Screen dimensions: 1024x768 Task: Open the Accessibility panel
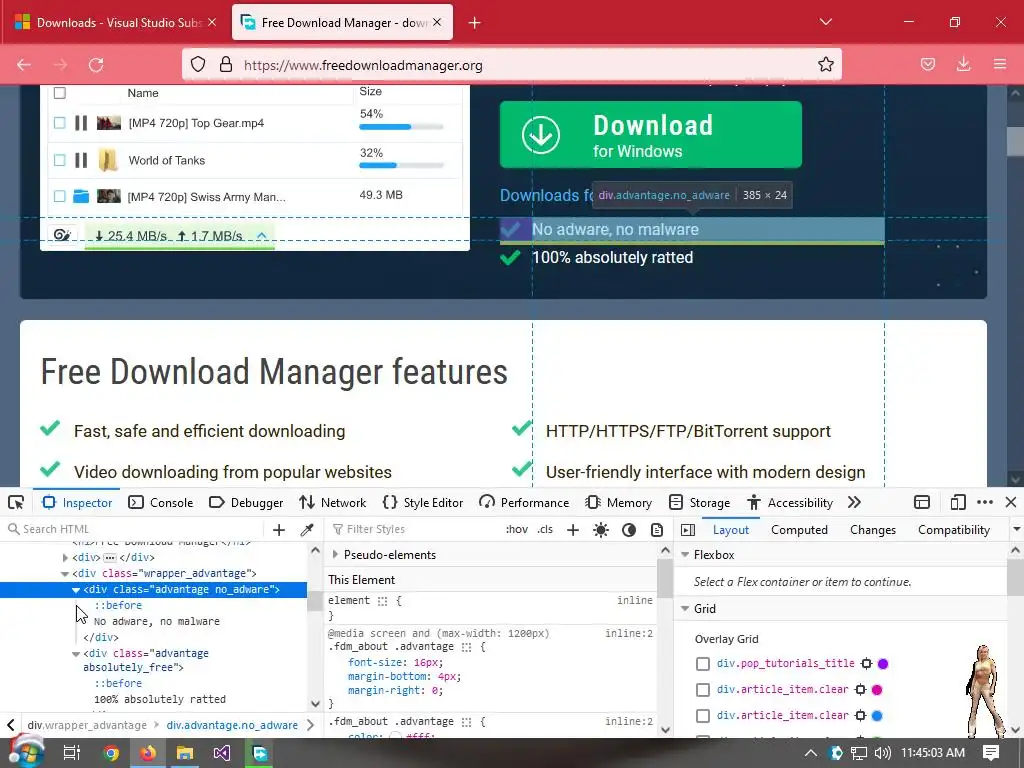click(790, 502)
